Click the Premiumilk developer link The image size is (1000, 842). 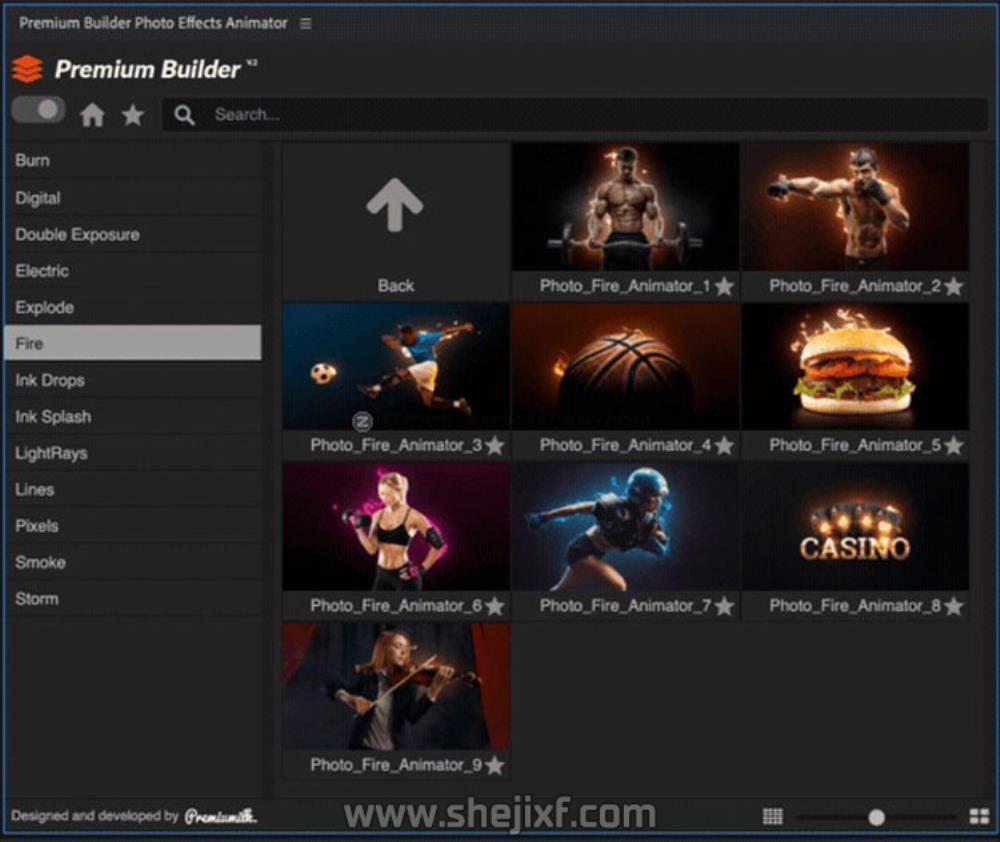[x=220, y=817]
